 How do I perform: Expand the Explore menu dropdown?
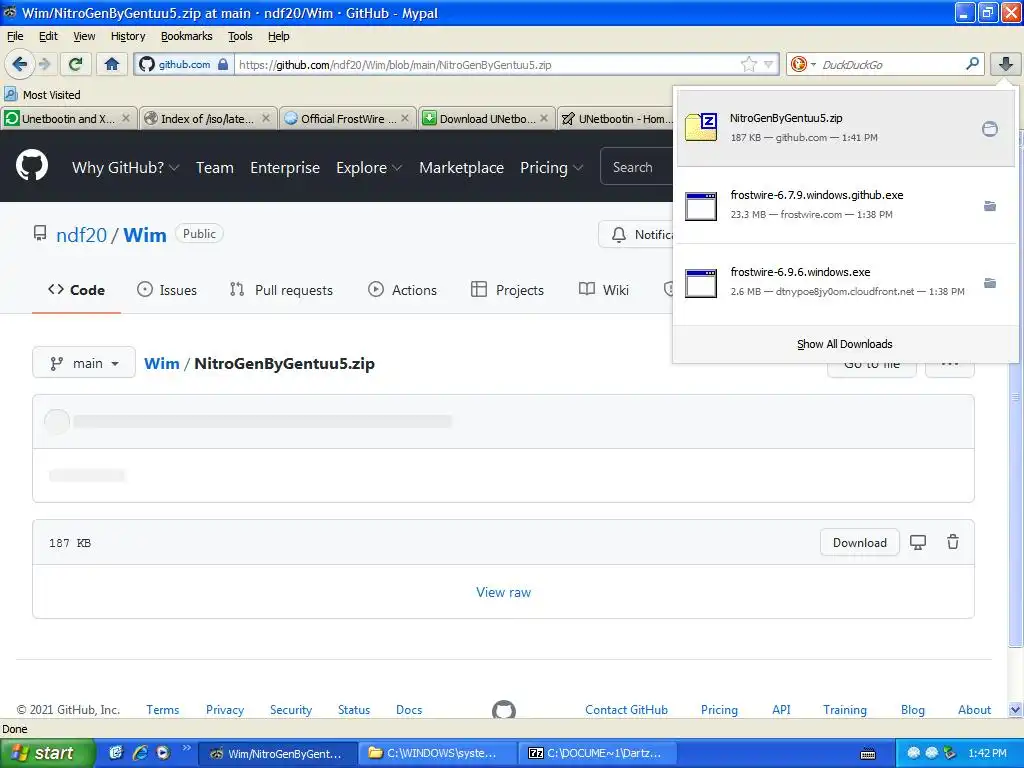[x=369, y=168]
